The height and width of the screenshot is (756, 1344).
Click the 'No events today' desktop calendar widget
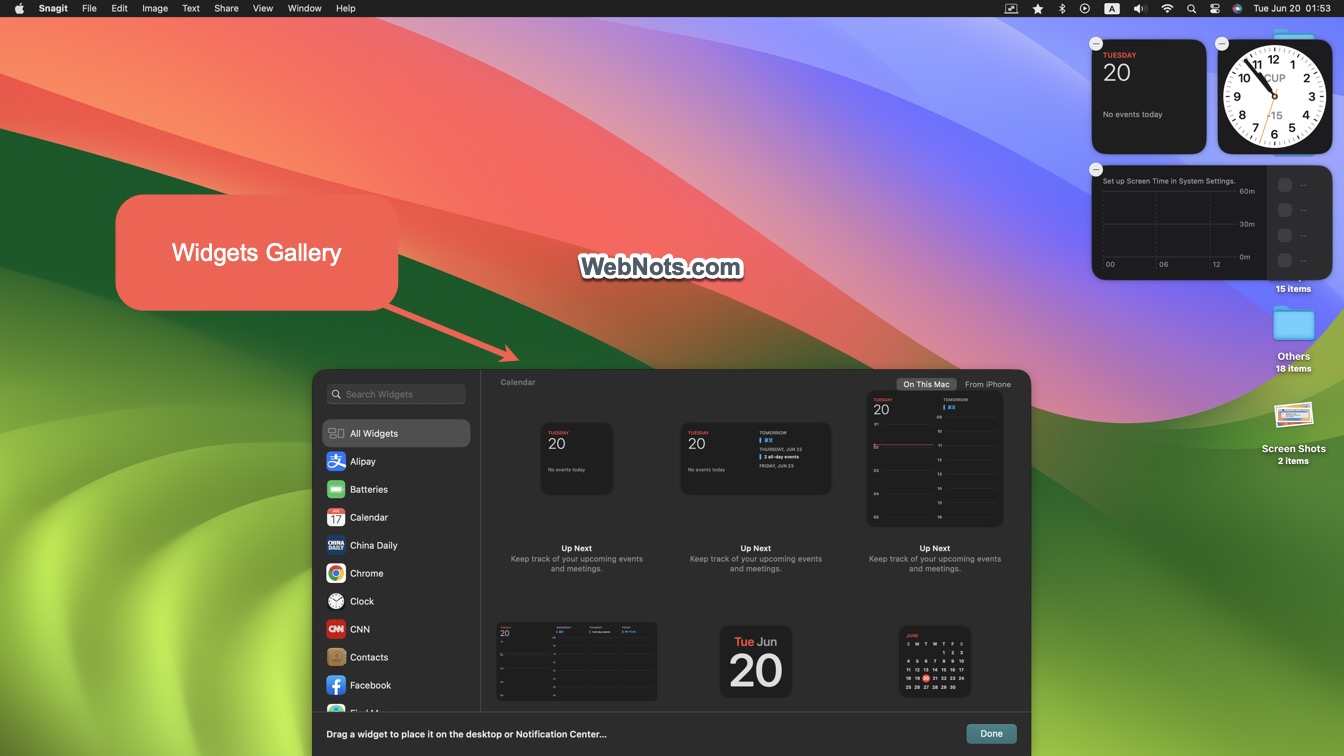(x=1149, y=97)
